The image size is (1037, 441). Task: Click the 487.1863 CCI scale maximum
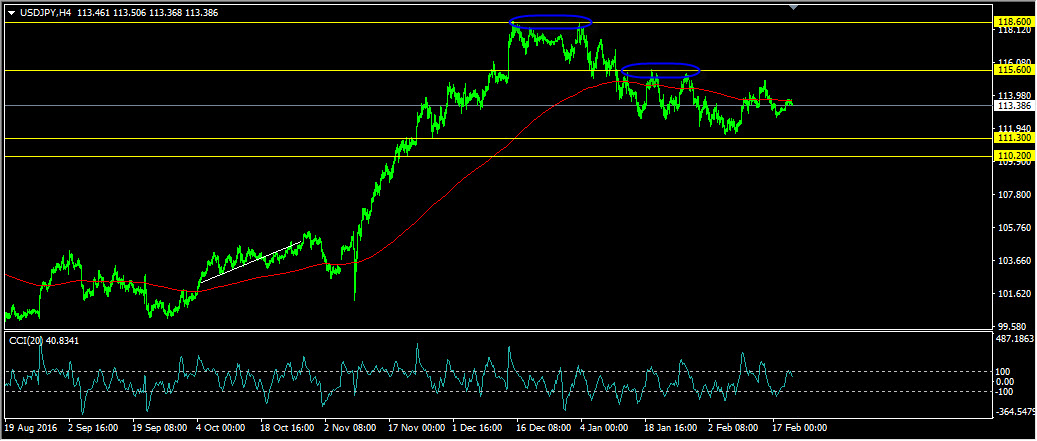click(1015, 339)
